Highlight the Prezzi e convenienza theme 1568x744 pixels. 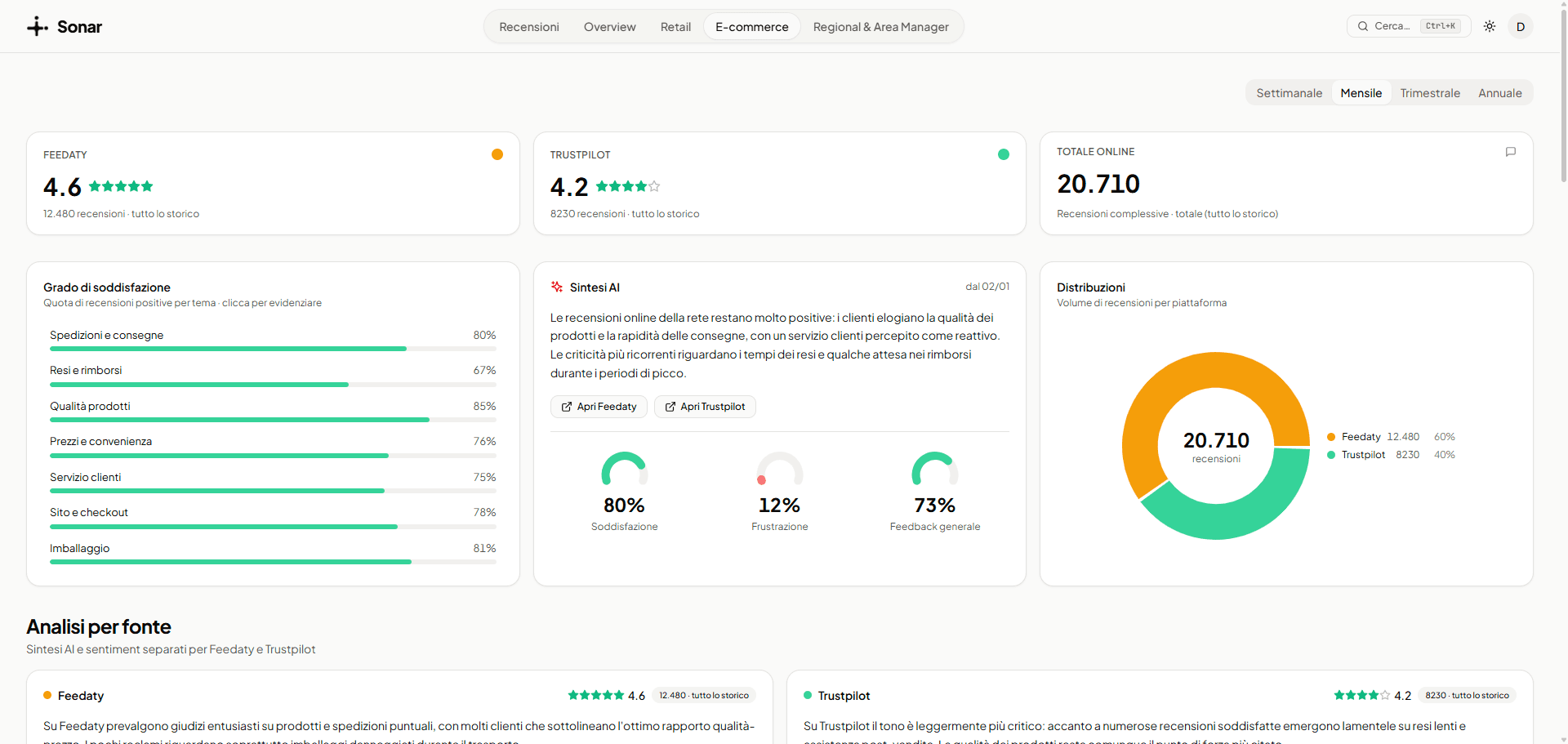273,447
